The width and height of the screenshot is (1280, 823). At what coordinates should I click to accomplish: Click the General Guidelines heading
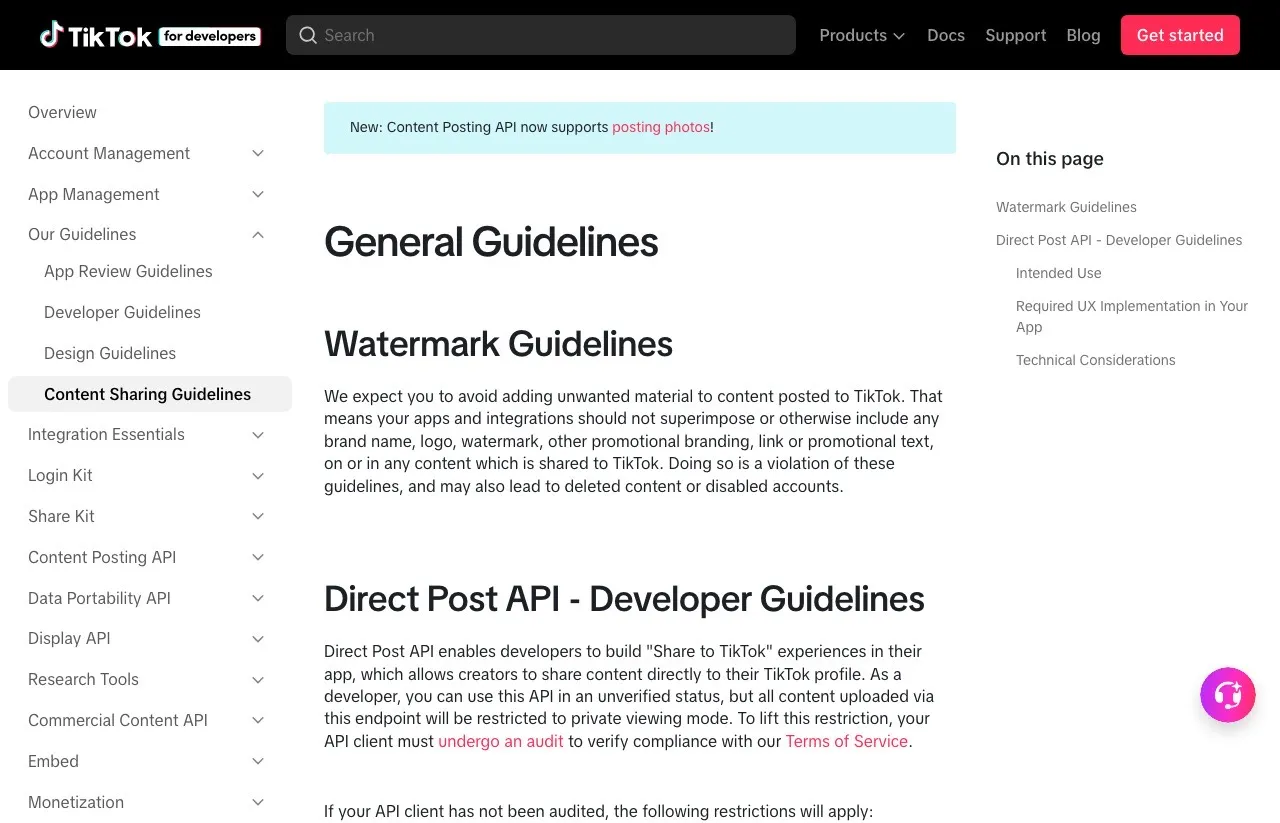[x=491, y=242]
